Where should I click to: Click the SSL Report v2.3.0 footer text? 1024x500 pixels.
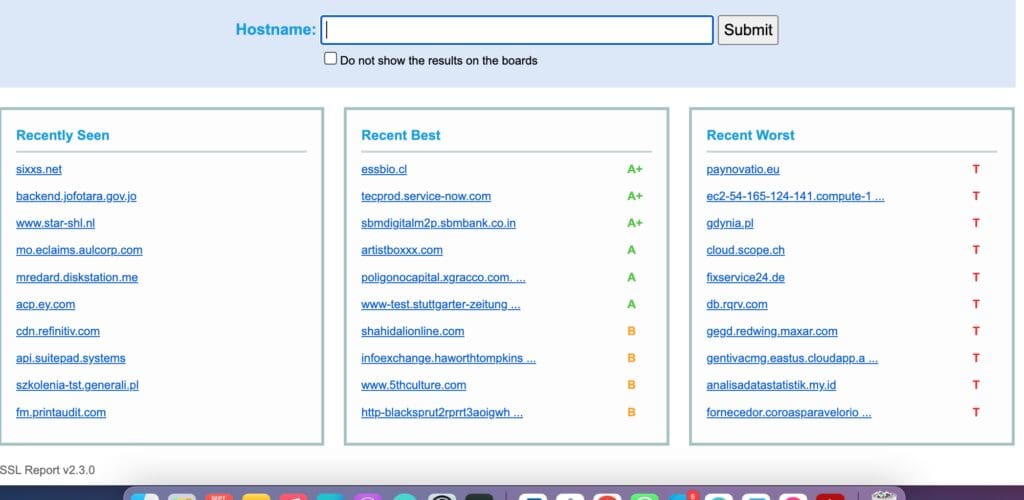click(48, 470)
